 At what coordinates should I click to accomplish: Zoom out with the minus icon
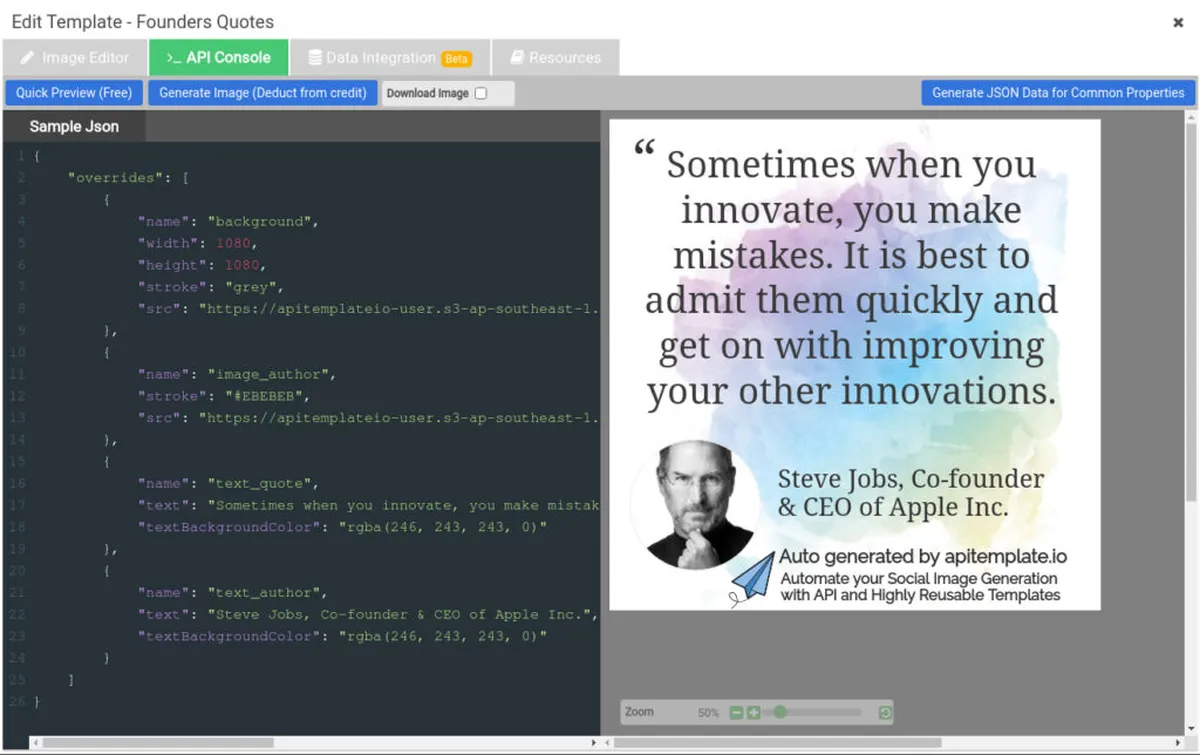pos(737,713)
